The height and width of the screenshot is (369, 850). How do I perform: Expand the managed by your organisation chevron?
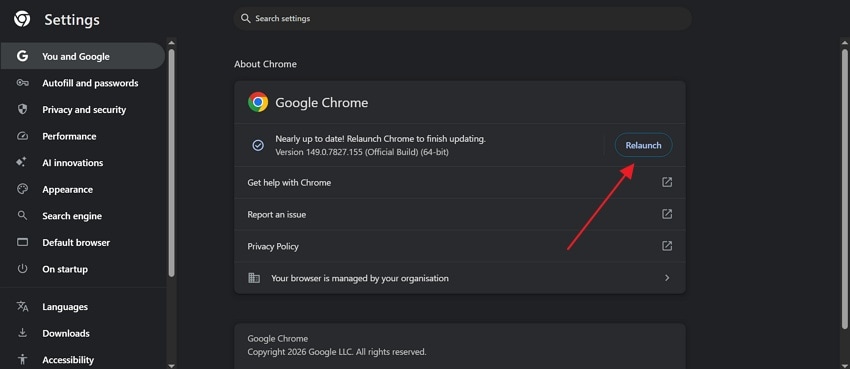click(x=667, y=278)
